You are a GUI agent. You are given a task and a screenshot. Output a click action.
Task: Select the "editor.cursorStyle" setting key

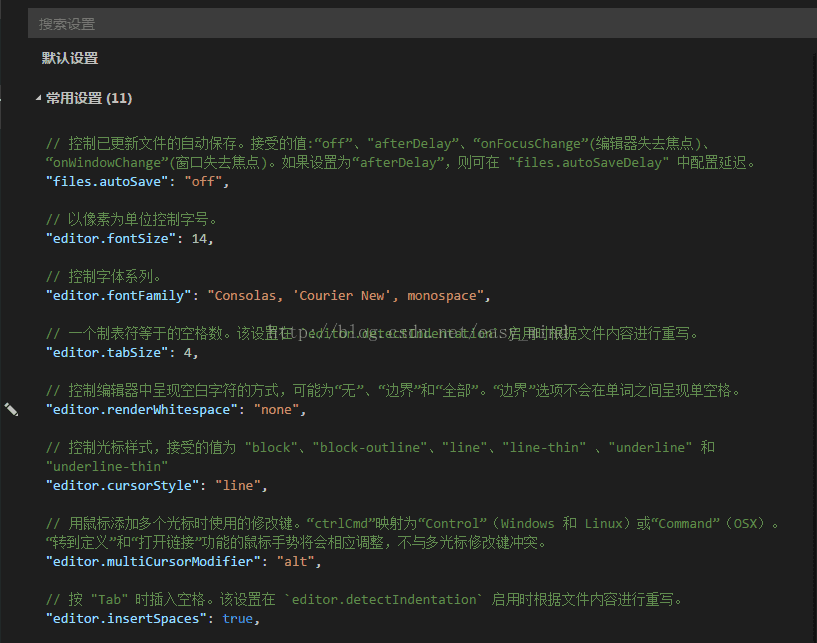pyautogui.click(x=120, y=486)
